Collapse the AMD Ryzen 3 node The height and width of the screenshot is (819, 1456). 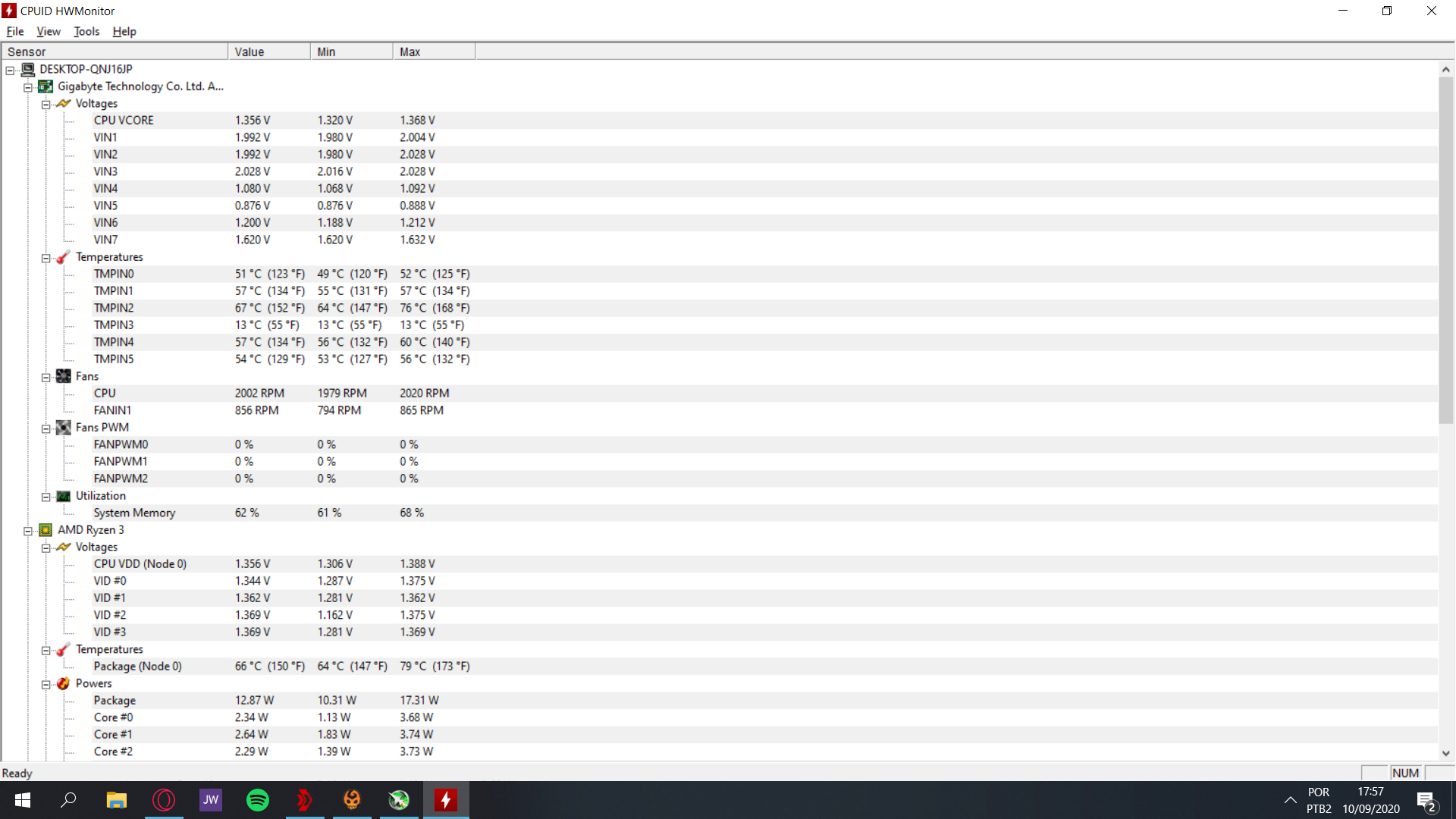(28, 531)
